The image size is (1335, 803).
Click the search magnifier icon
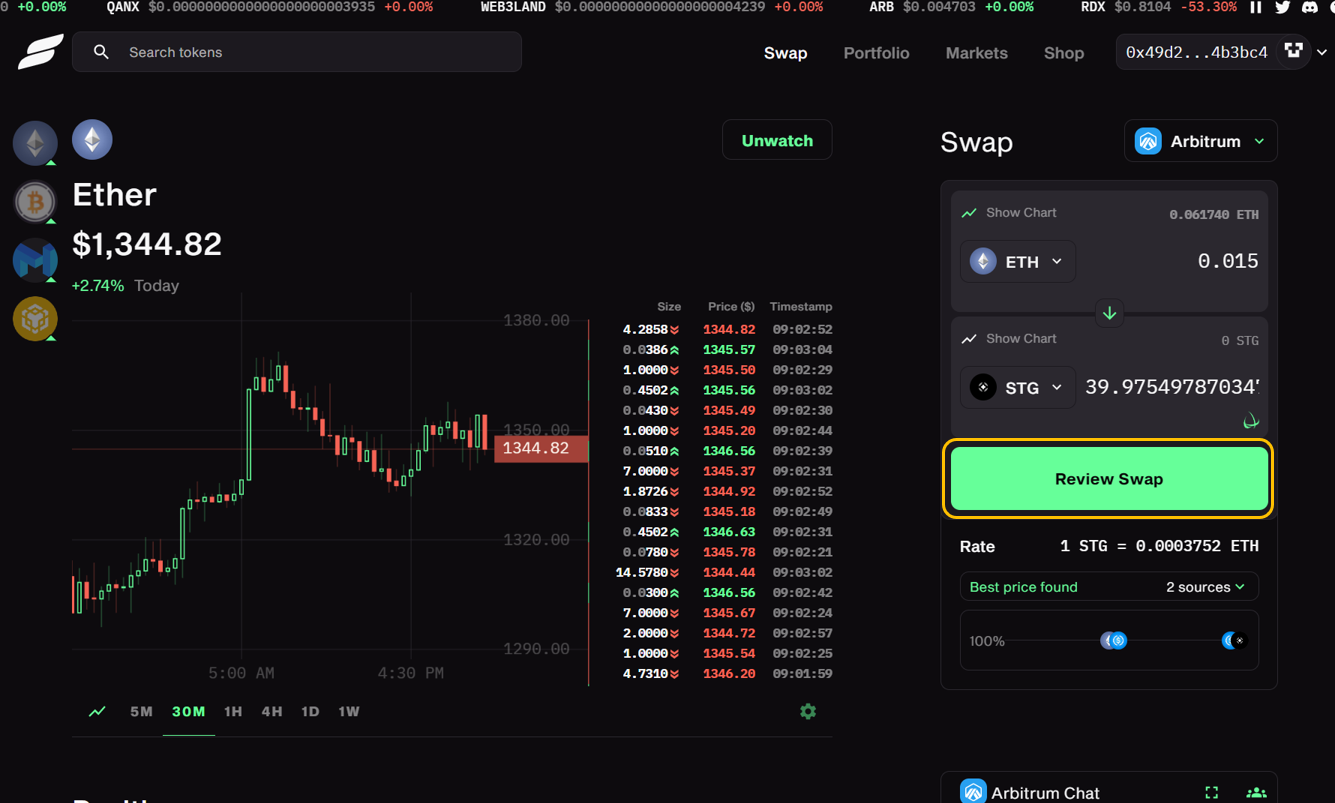coord(101,52)
